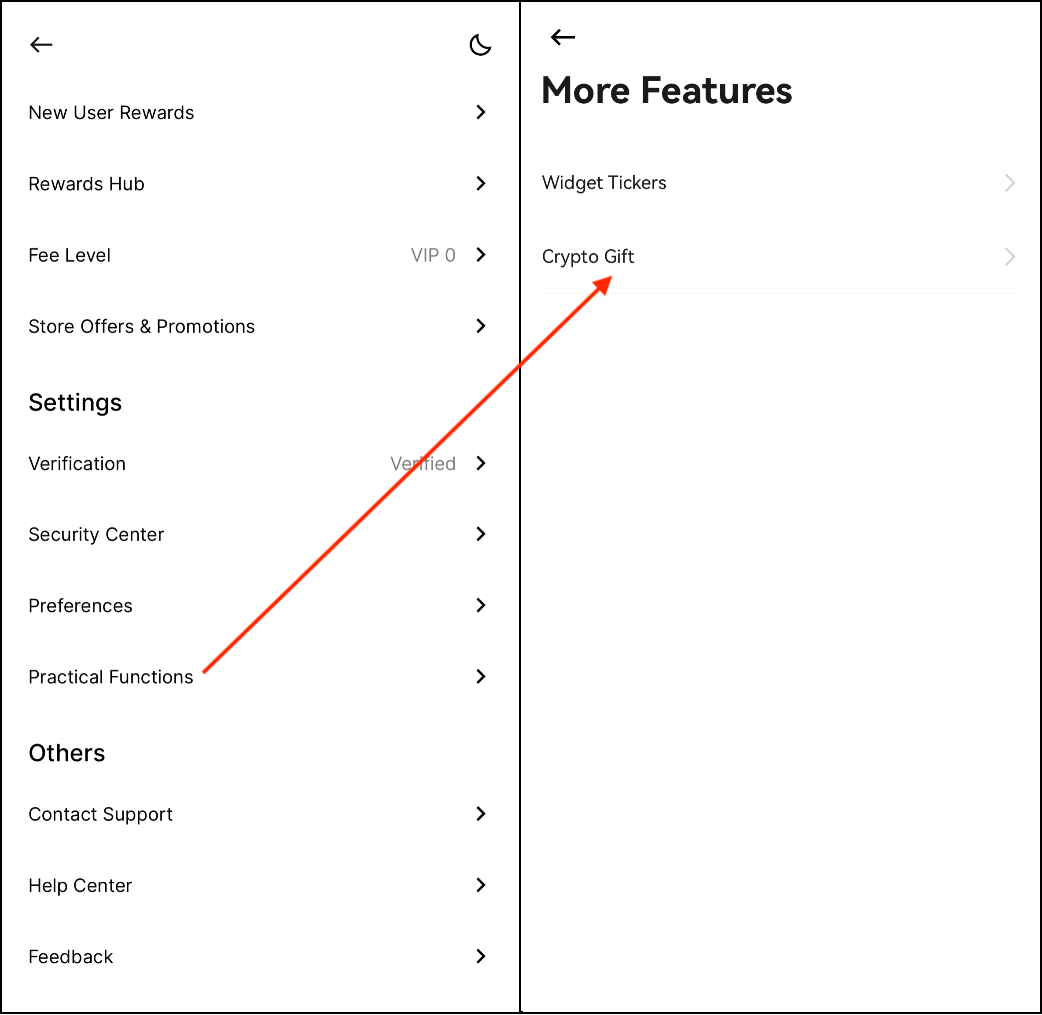Toggle dark mode with the moon icon

tap(480, 45)
